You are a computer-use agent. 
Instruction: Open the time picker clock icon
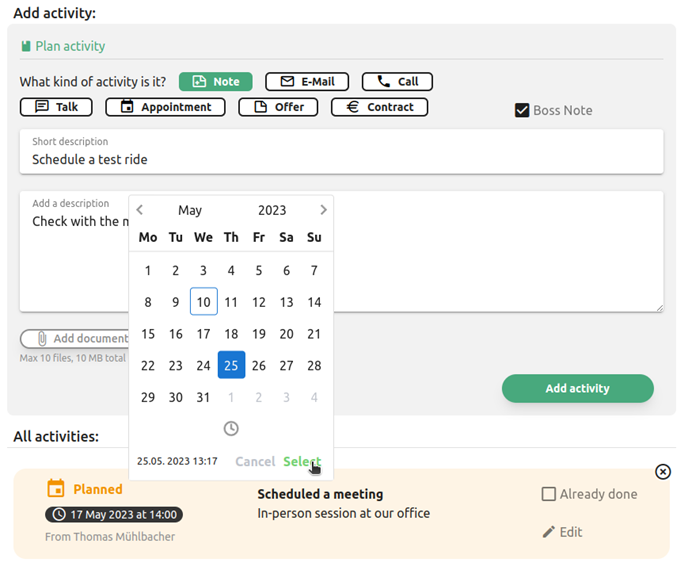[x=231, y=428]
